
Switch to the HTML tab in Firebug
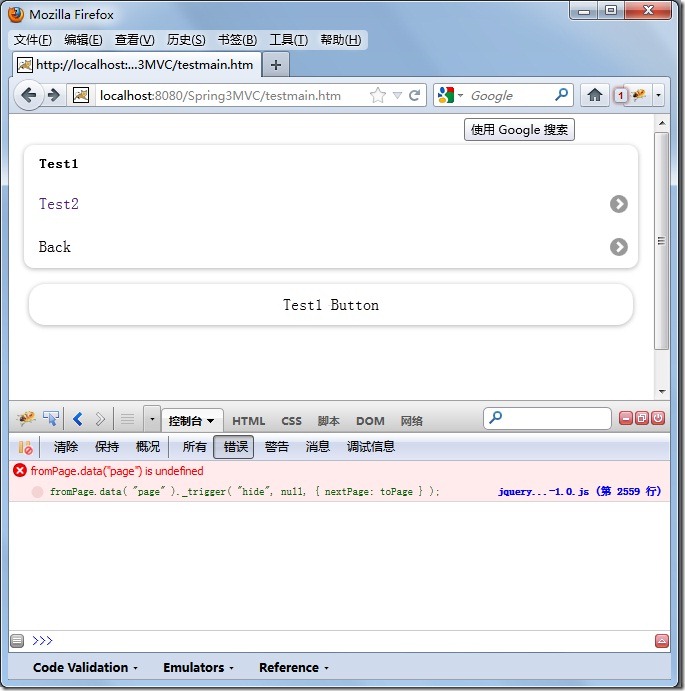tap(249, 421)
